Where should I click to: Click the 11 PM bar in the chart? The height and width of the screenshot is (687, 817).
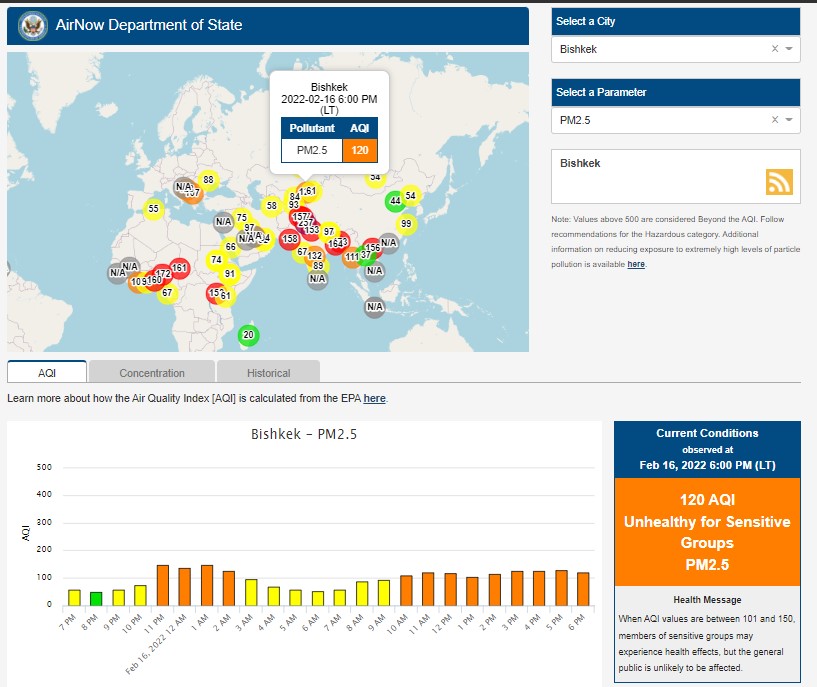[163, 584]
